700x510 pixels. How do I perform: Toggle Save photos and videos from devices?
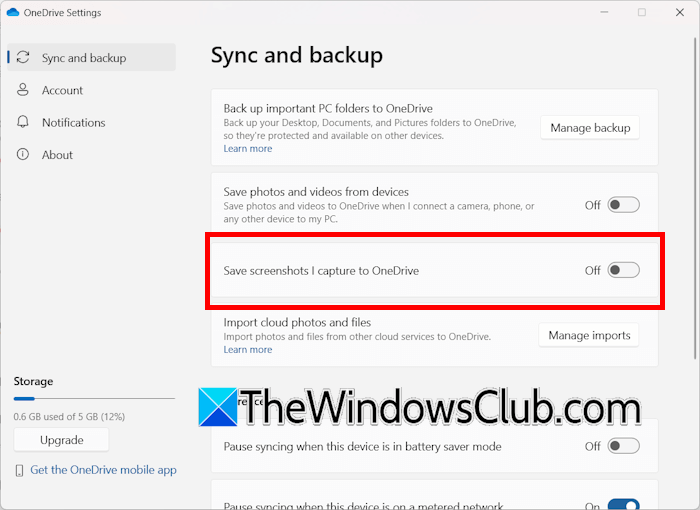[623, 205]
